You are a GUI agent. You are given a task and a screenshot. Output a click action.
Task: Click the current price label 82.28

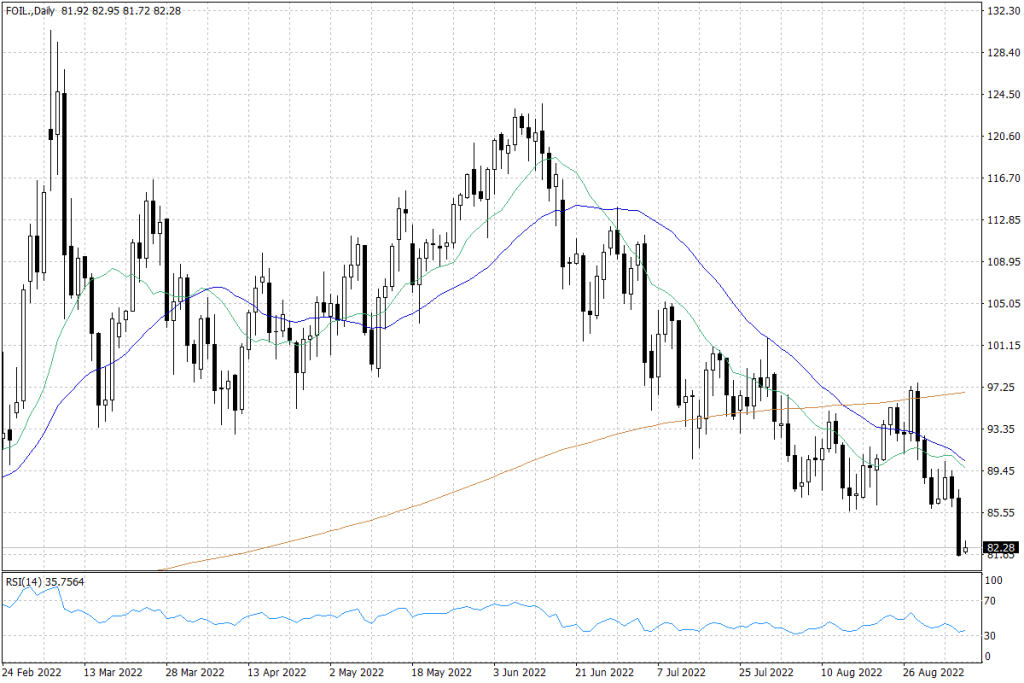click(x=1001, y=548)
